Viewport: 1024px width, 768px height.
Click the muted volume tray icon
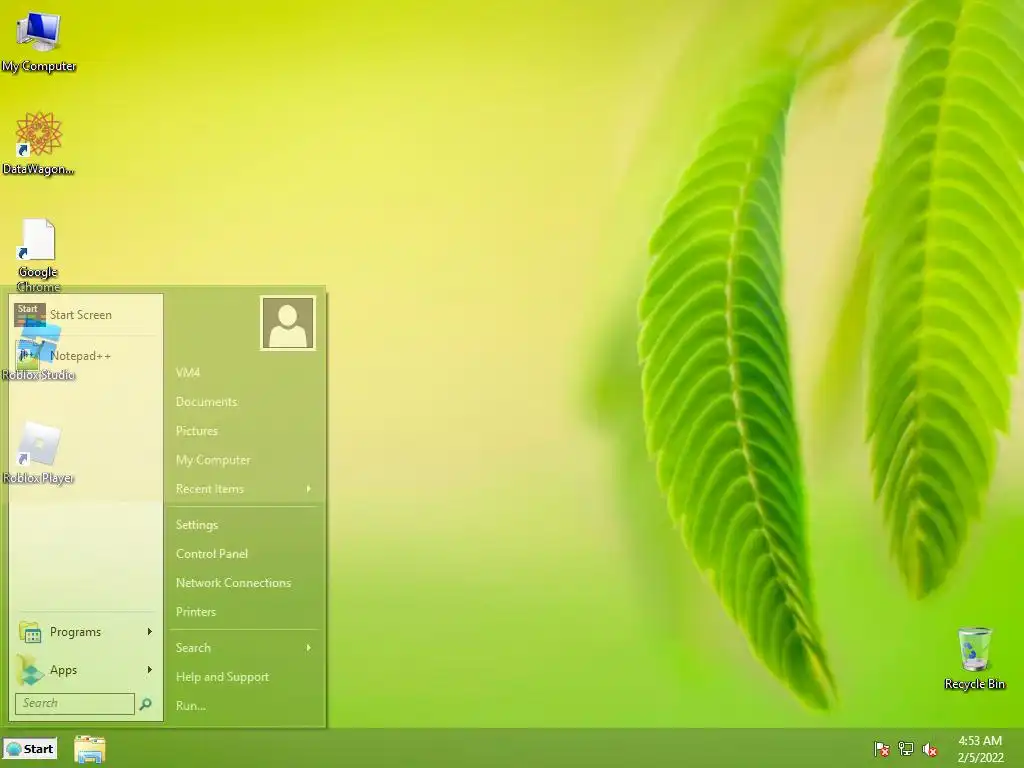point(930,749)
